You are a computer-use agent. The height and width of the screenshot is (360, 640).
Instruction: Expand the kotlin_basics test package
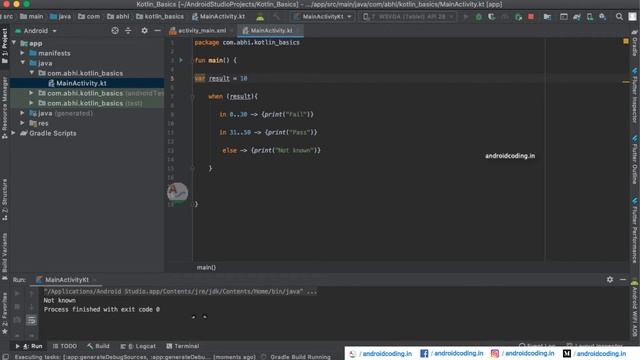[32, 103]
